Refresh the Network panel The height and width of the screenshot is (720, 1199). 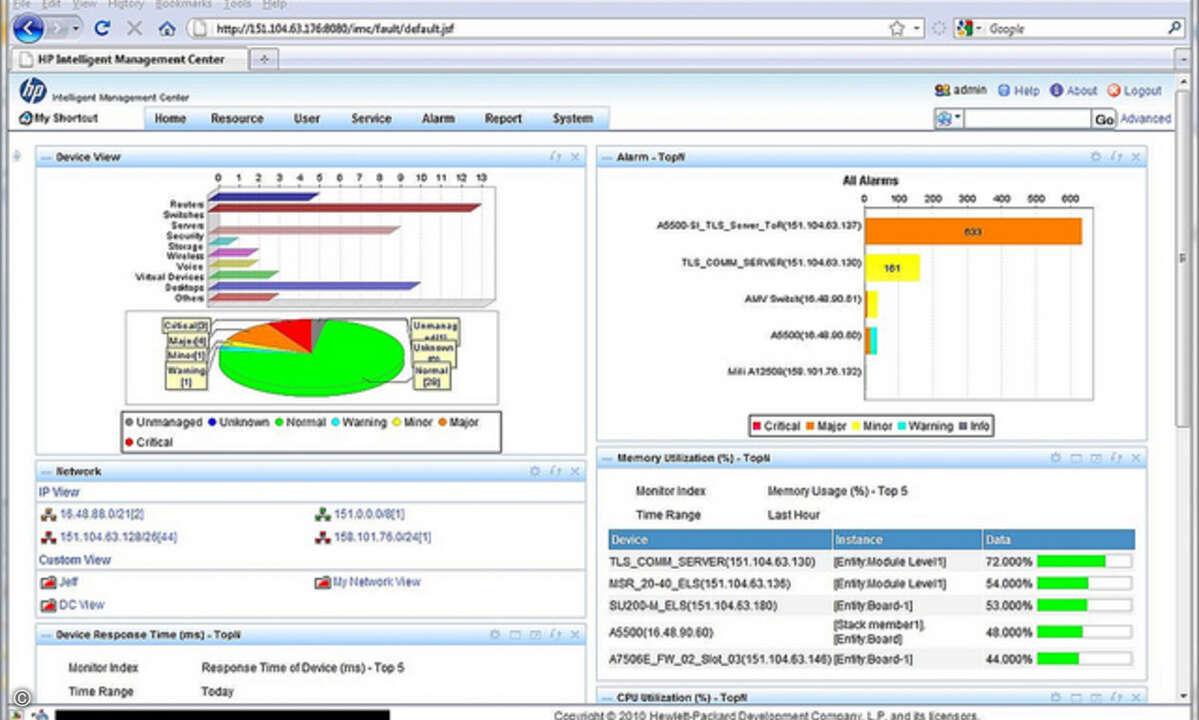tap(555, 471)
